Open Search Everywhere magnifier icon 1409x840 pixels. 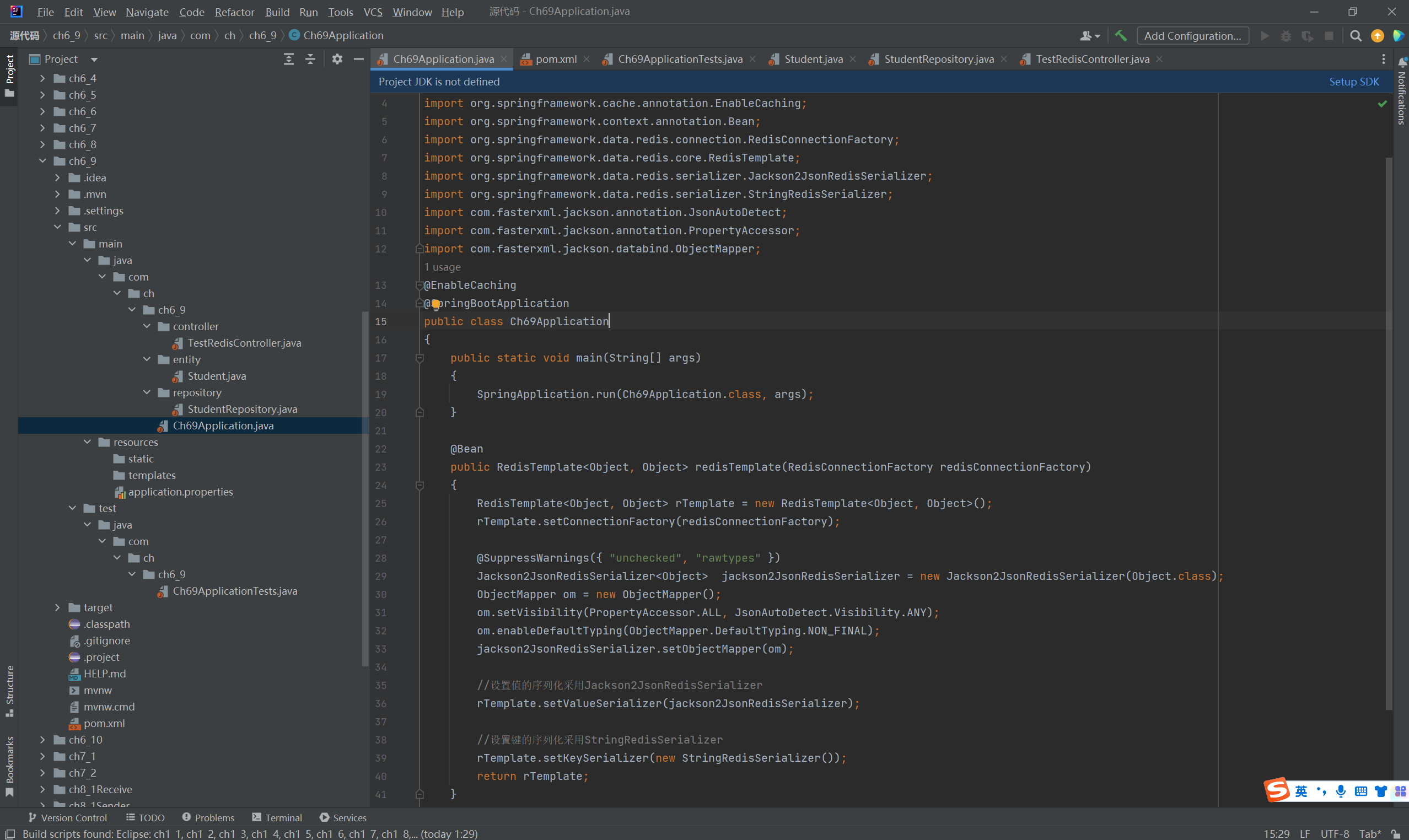click(x=1355, y=36)
